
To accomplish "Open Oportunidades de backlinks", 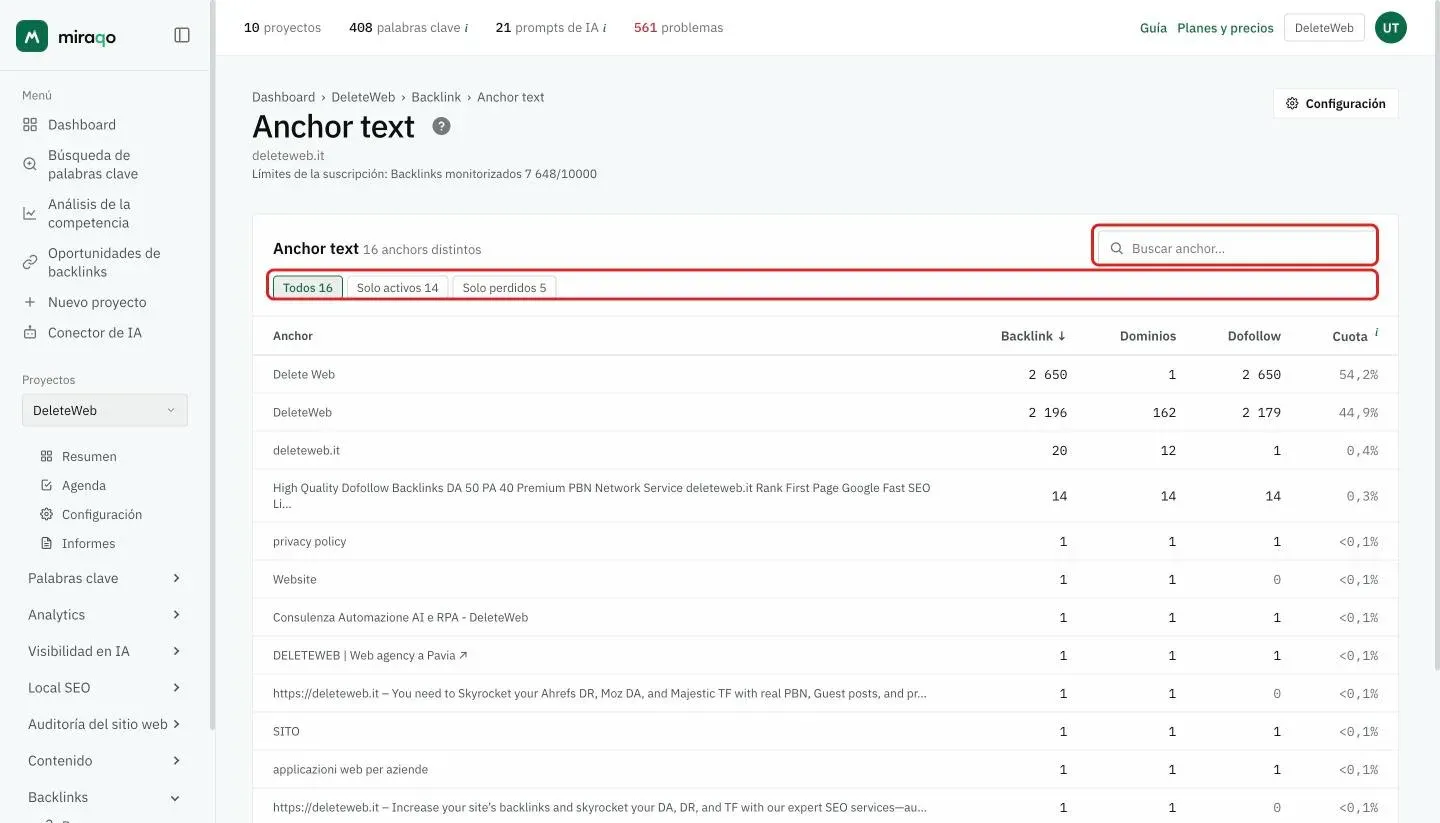I will click(104, 262).
